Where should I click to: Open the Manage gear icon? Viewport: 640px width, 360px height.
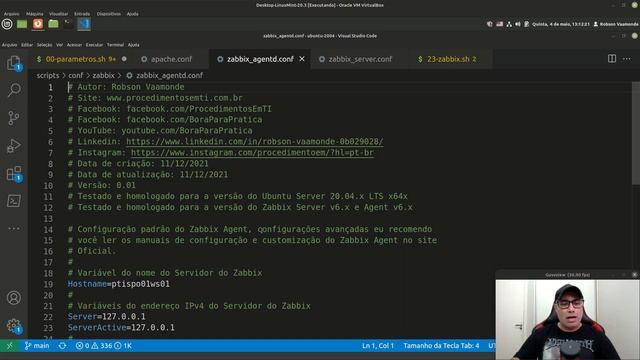point(14,326)
